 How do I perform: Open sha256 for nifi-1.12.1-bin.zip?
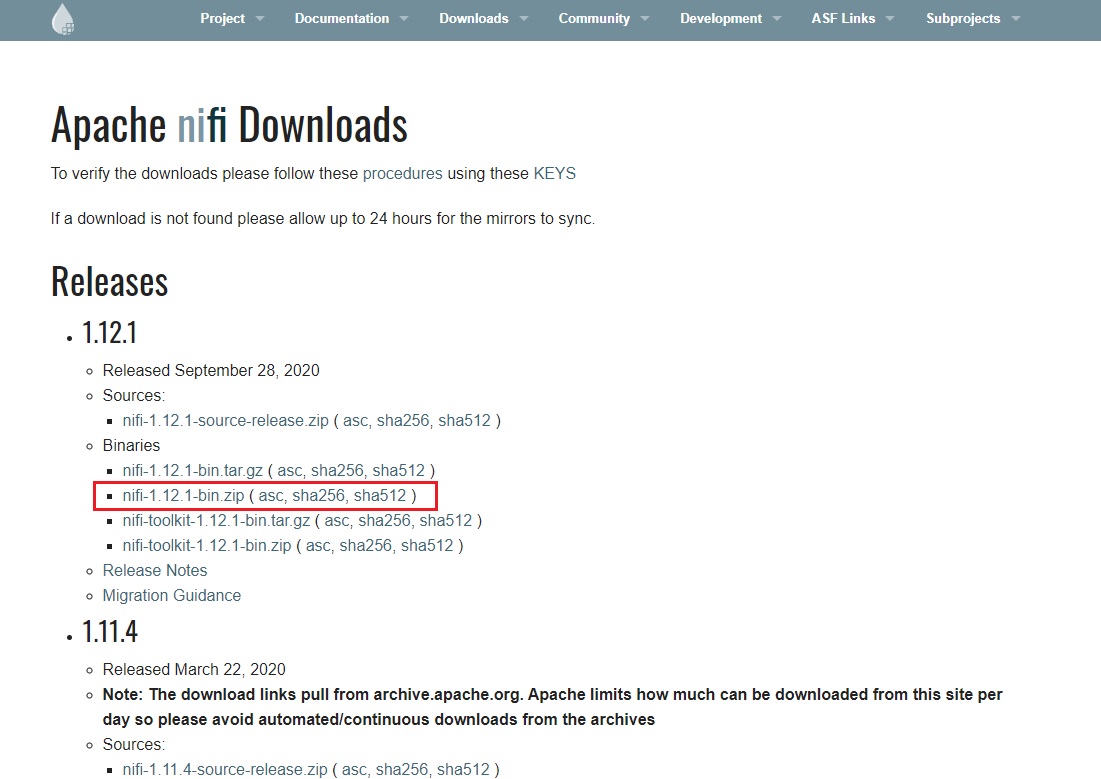(x=319, y=496)
